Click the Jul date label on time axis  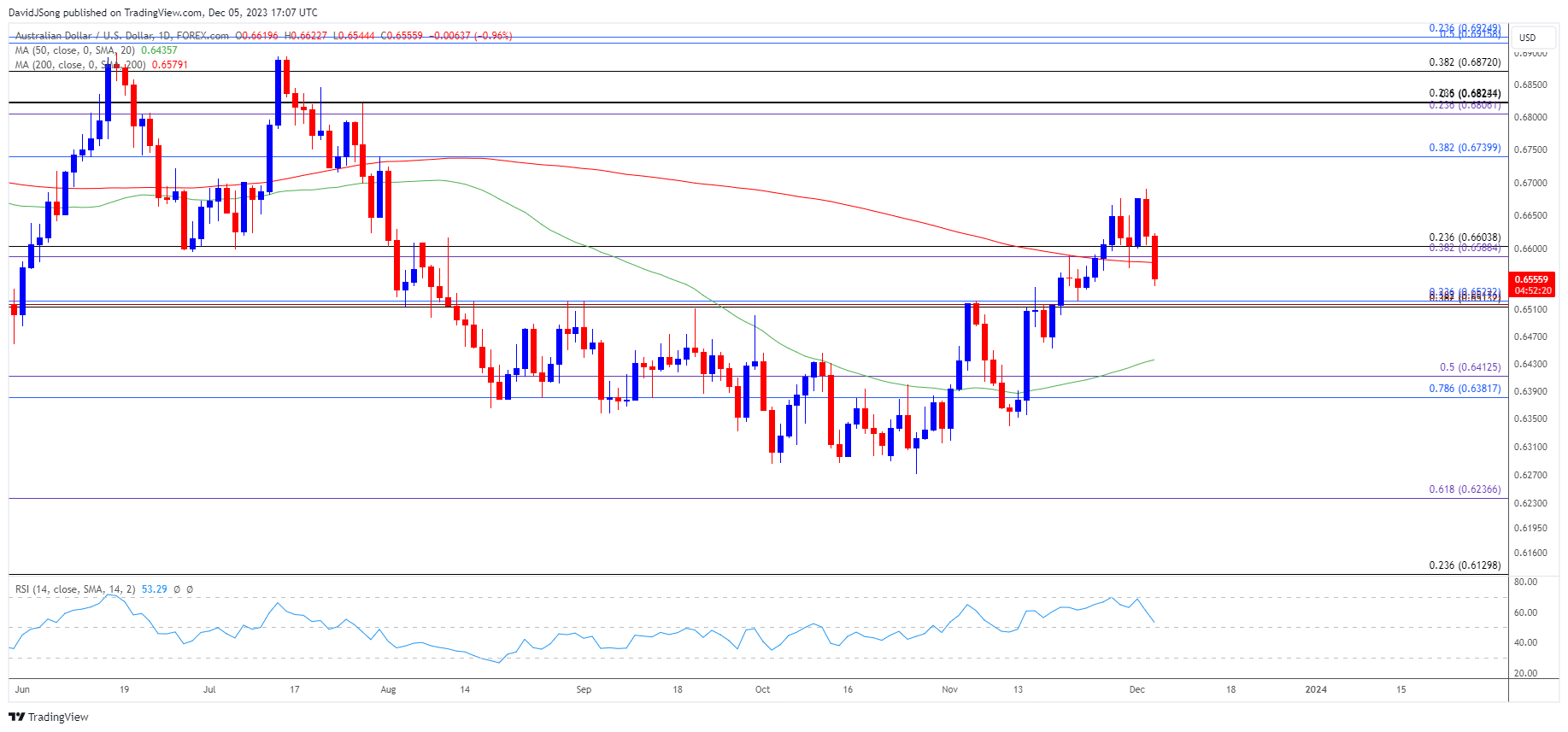[209, 689]
